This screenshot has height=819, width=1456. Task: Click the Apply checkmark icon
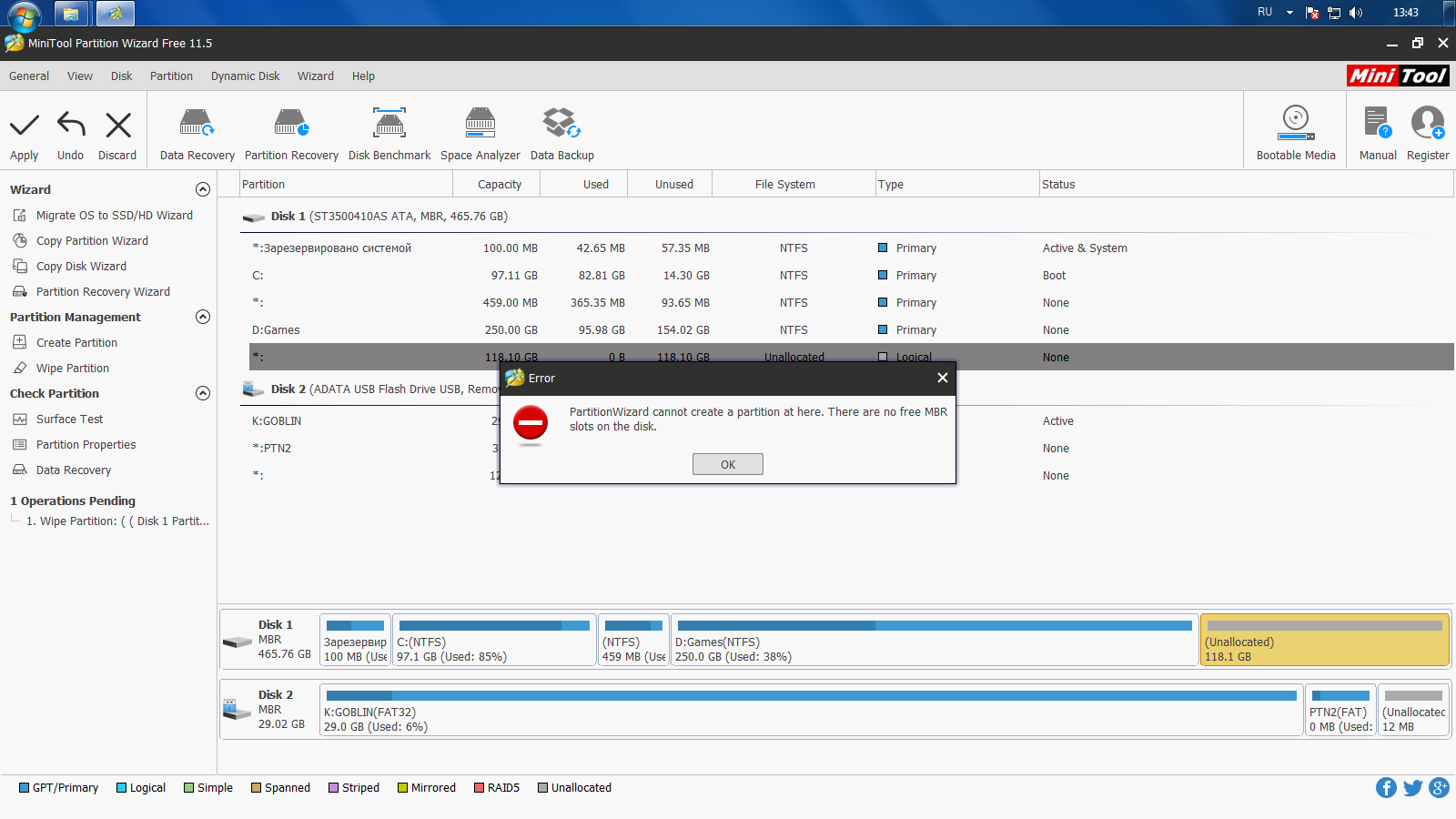tap(25, 125)
